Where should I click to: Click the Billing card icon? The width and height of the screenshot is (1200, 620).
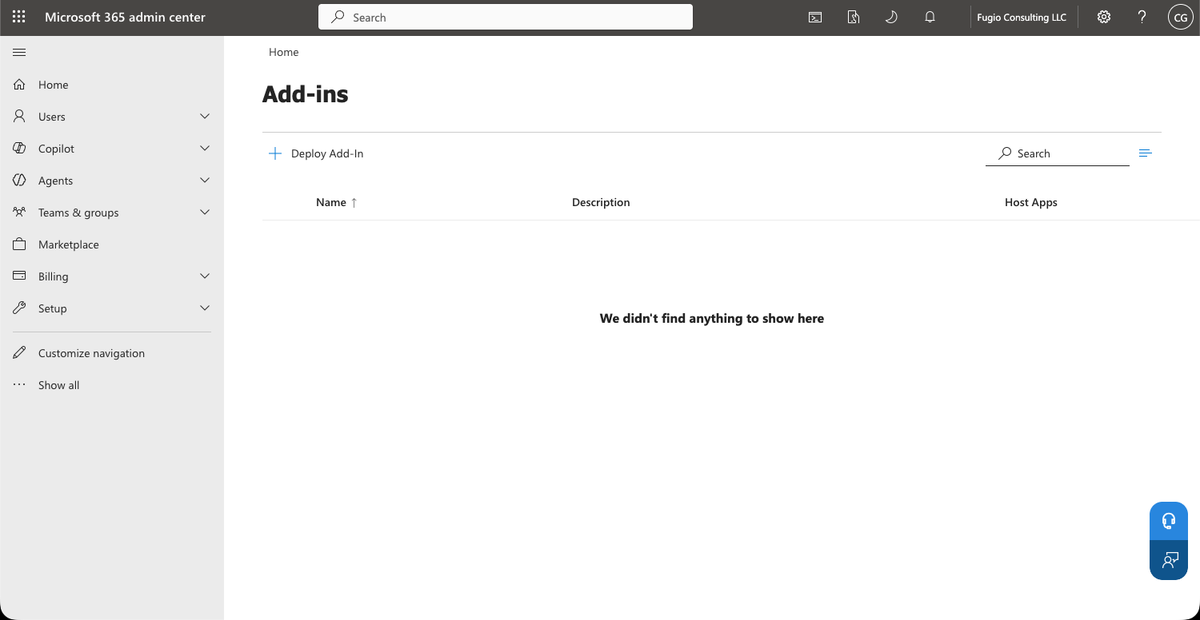pyautogui.click(x=19, y=277)
